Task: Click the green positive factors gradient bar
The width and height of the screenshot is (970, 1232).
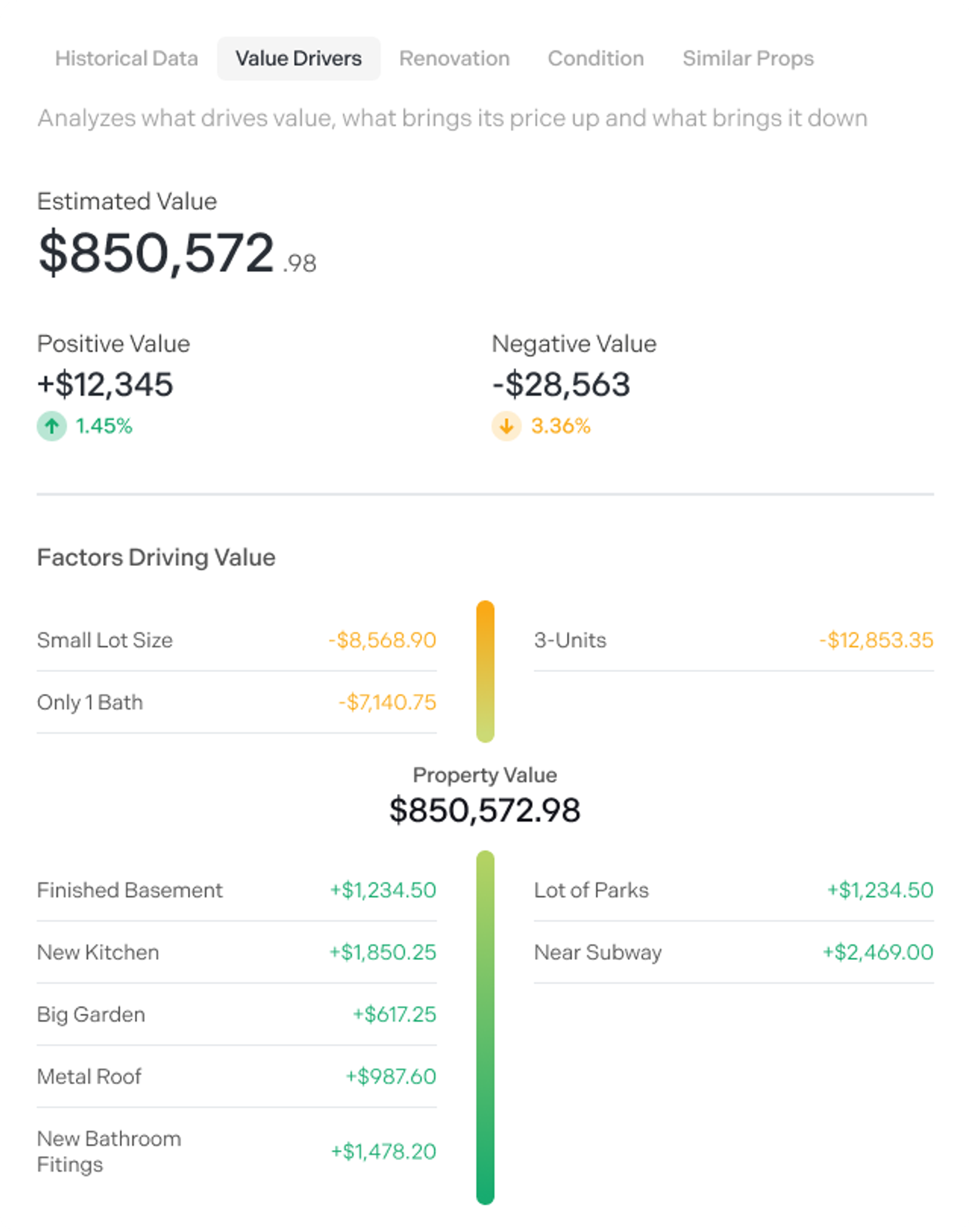Action: point(485,1027)
